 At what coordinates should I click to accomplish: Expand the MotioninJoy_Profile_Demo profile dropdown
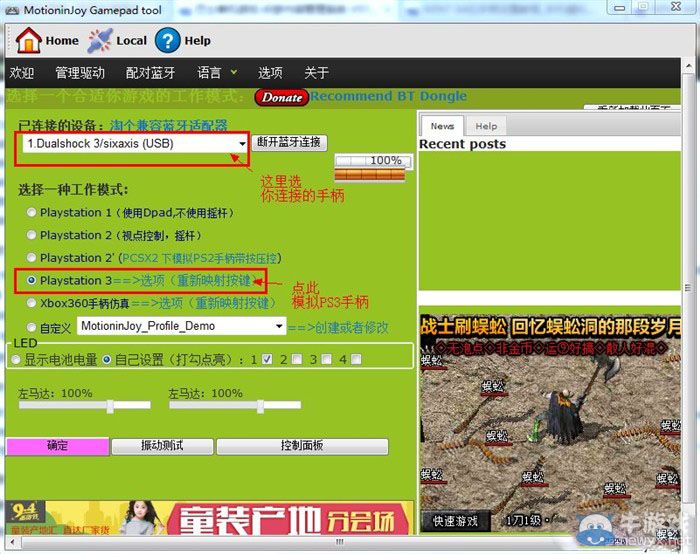coord(279,326)
